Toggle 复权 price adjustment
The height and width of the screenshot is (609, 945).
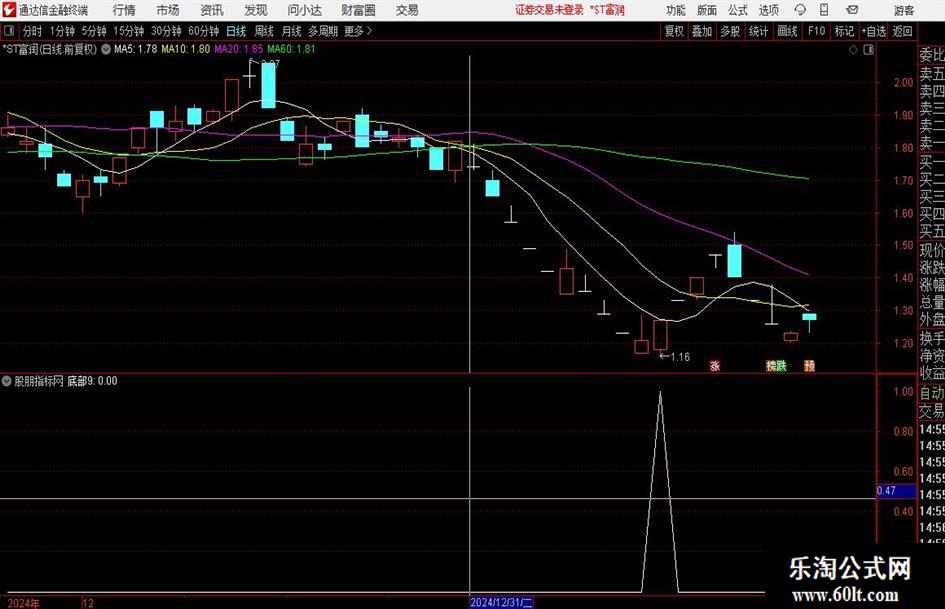click(674, 31)
